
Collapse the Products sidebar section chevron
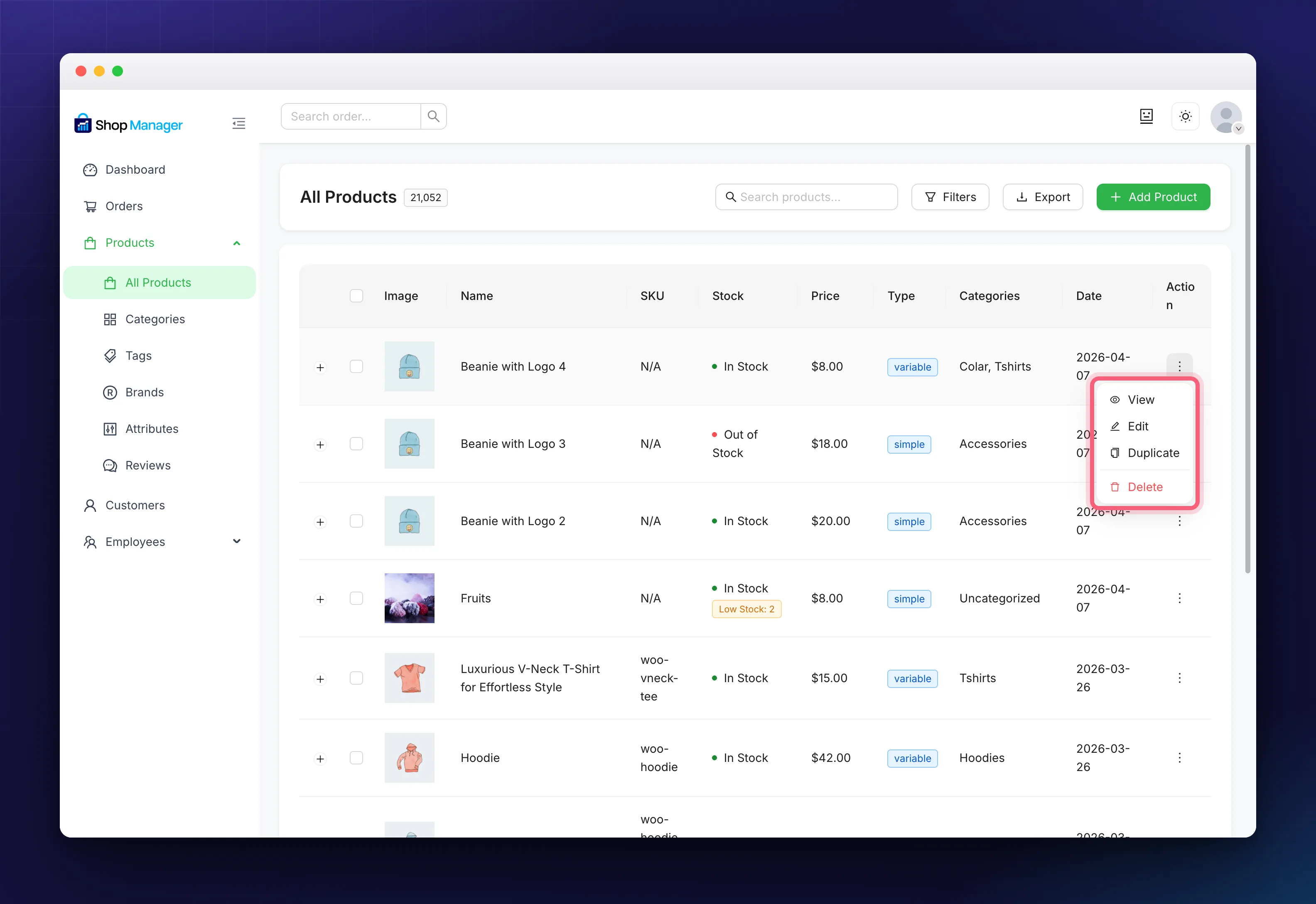[237, 243]
